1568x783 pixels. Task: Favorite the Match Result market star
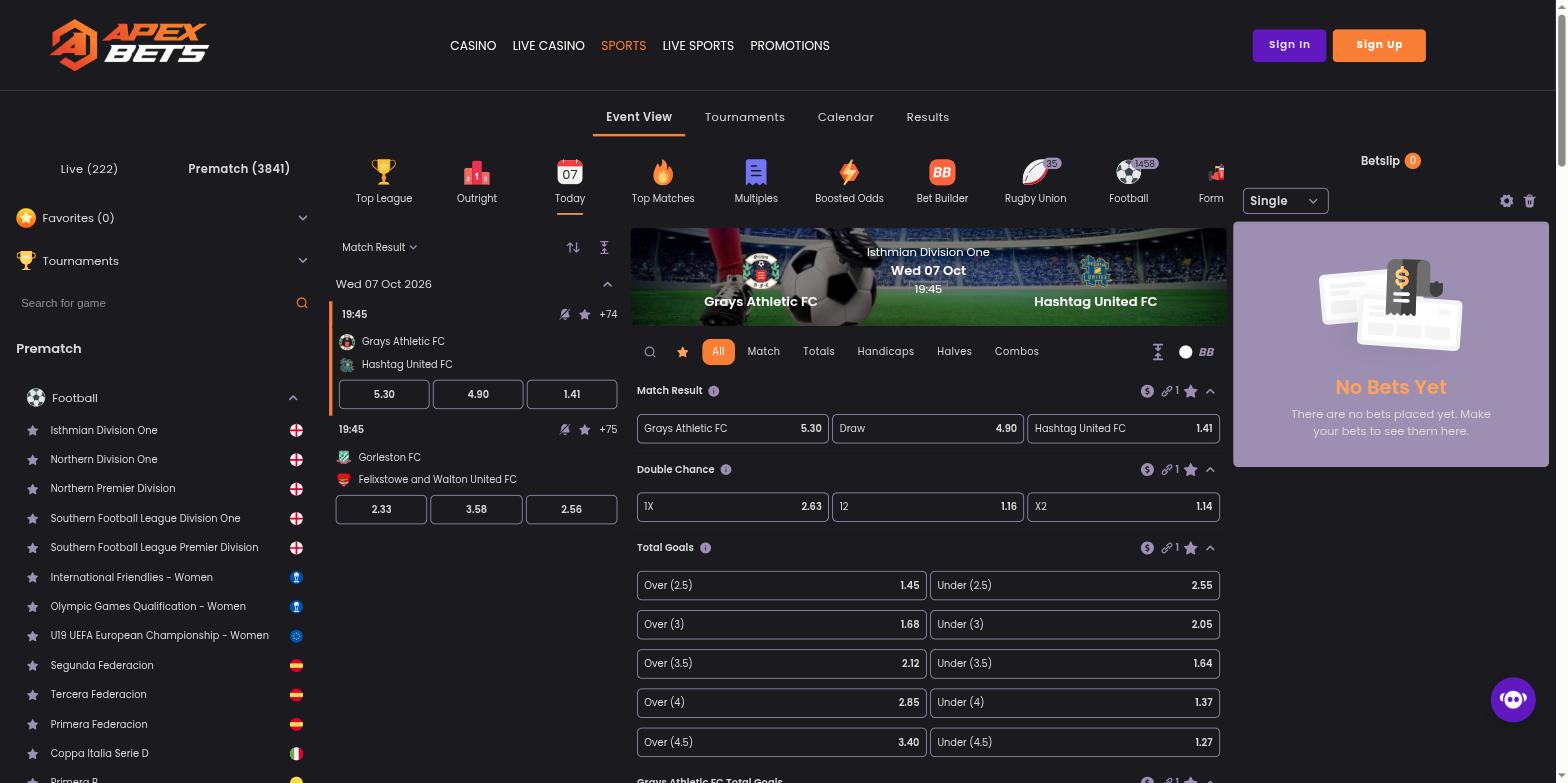coord(1191,391)
